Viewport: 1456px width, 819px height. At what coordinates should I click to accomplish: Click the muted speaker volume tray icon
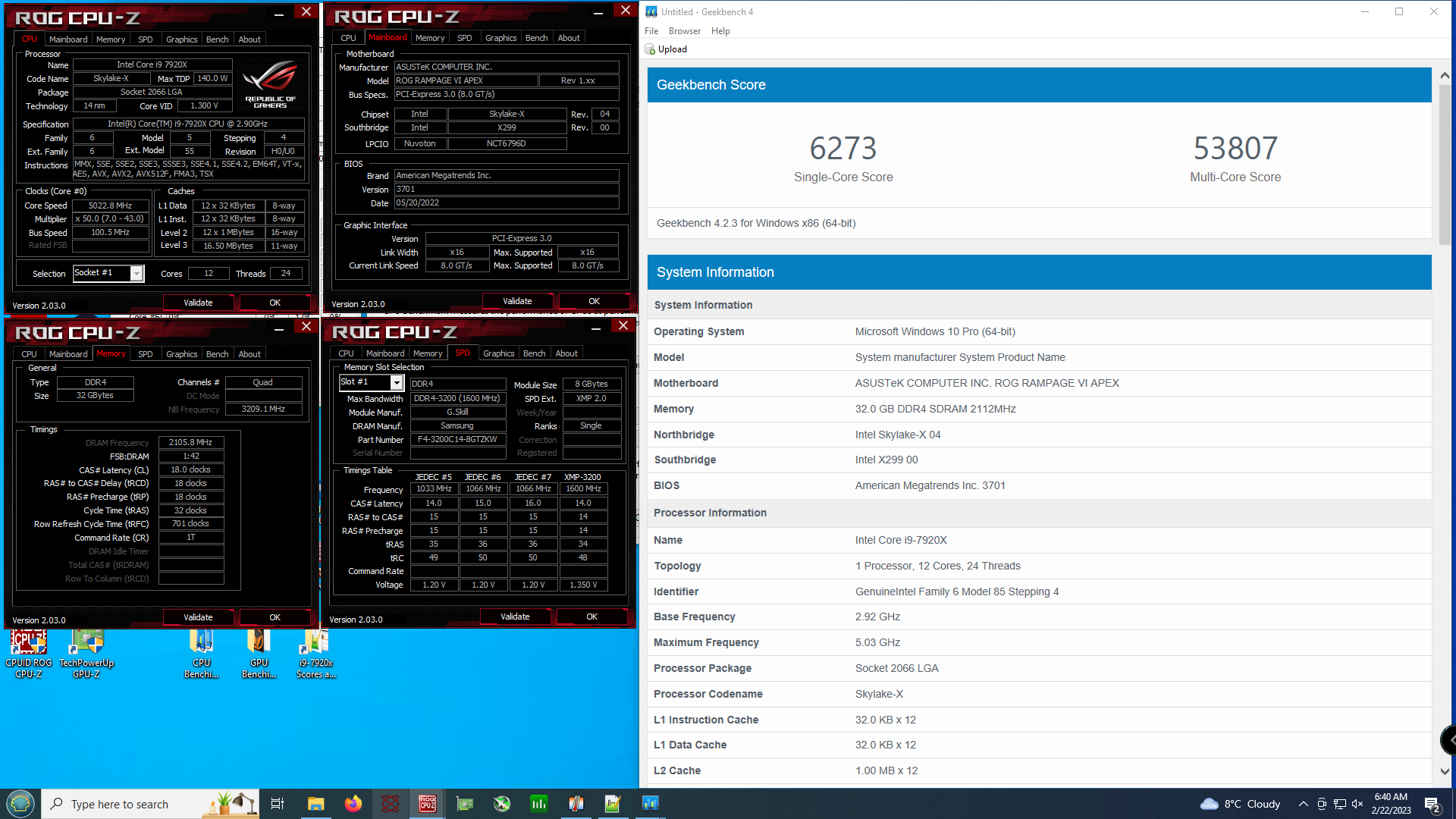pyautogui.click(x=1357, y=804)
